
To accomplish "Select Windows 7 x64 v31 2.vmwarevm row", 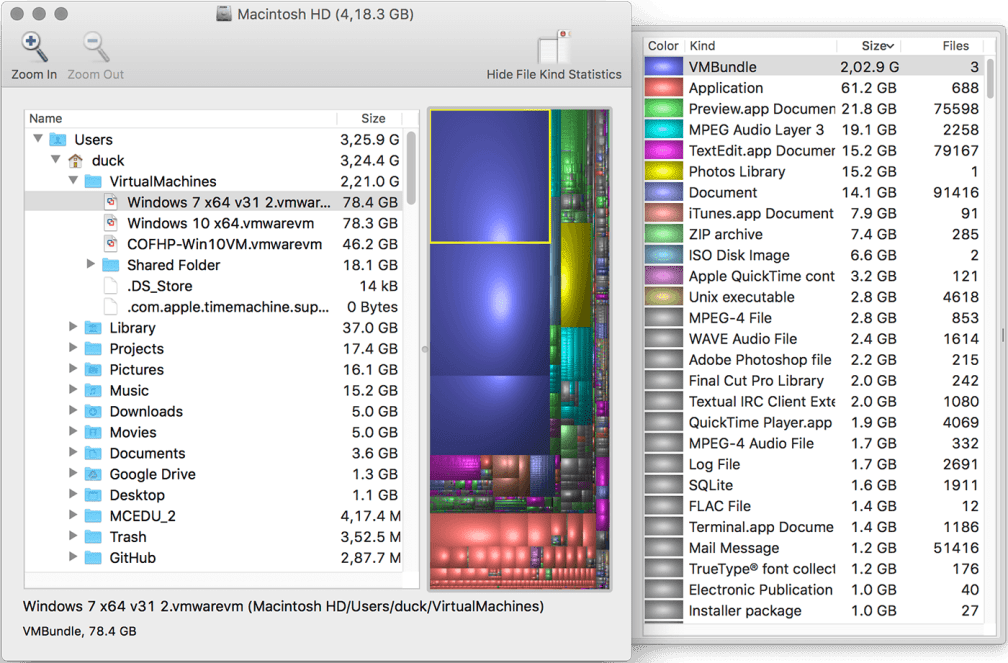I will click(x=214, y=203).
